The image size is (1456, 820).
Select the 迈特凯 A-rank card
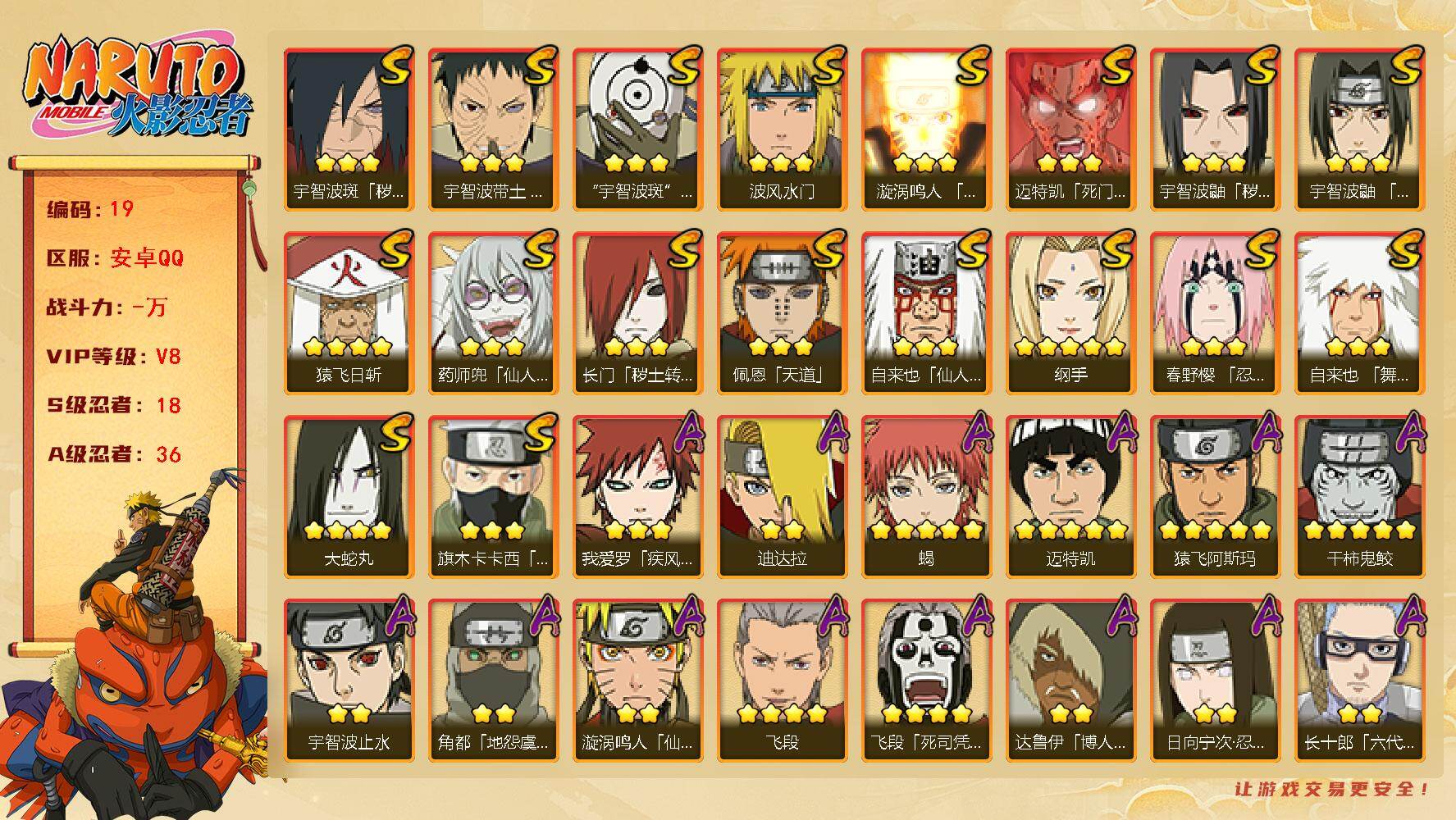1070,497
